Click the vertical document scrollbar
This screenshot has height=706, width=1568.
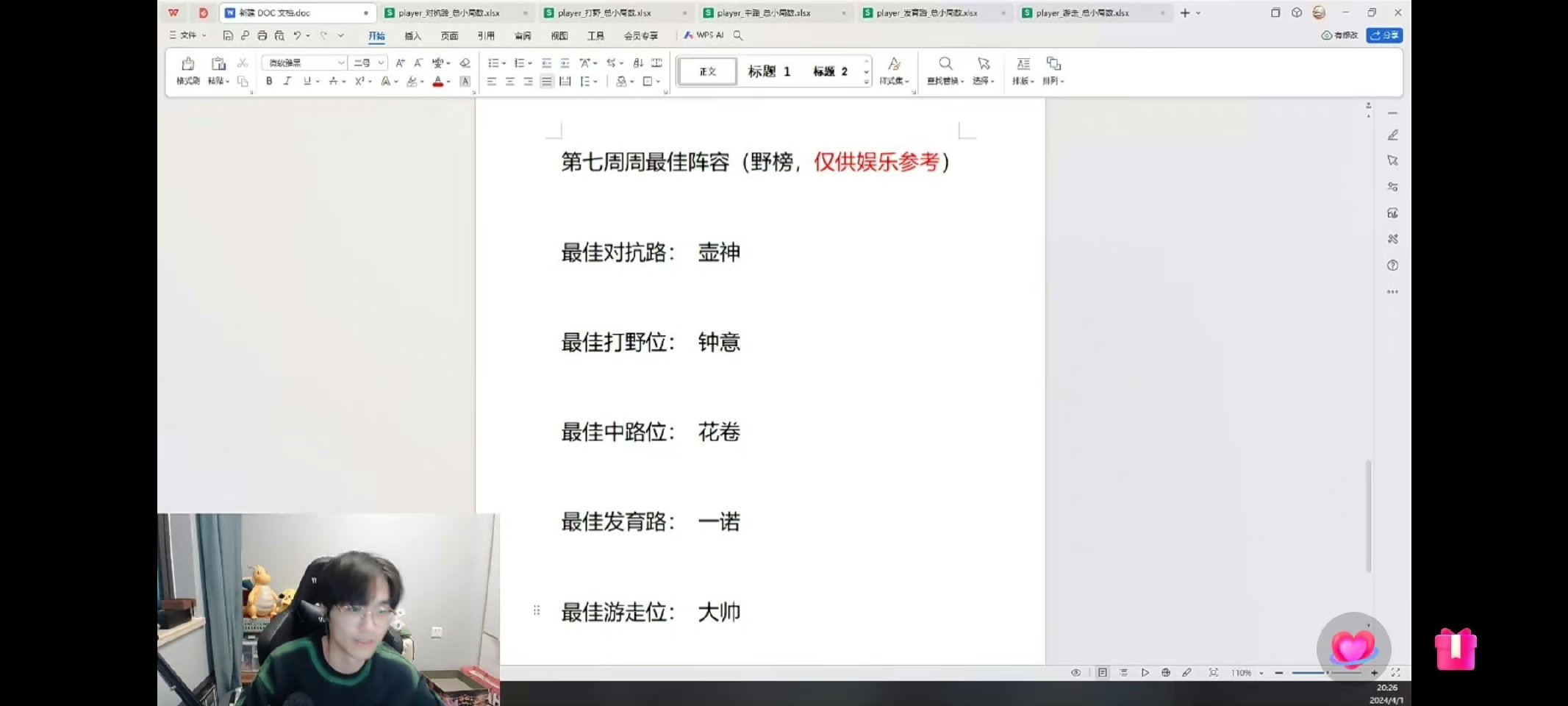tap(1368, 516)
